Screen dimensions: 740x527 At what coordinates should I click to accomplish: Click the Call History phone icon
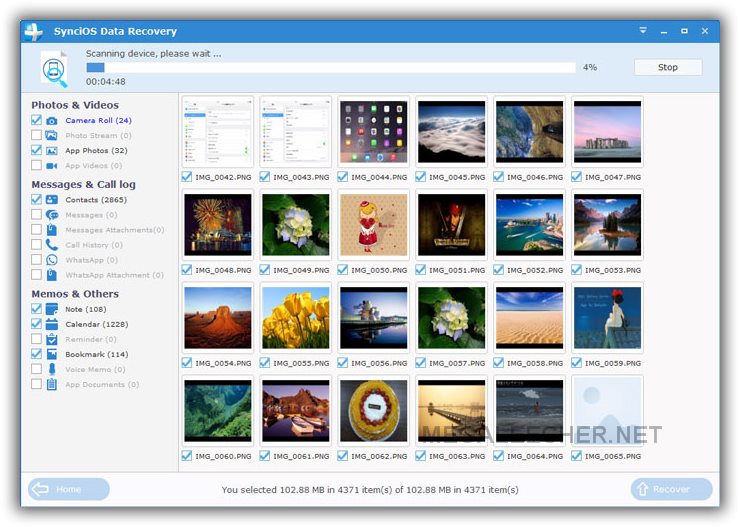[x=51, y=245]
